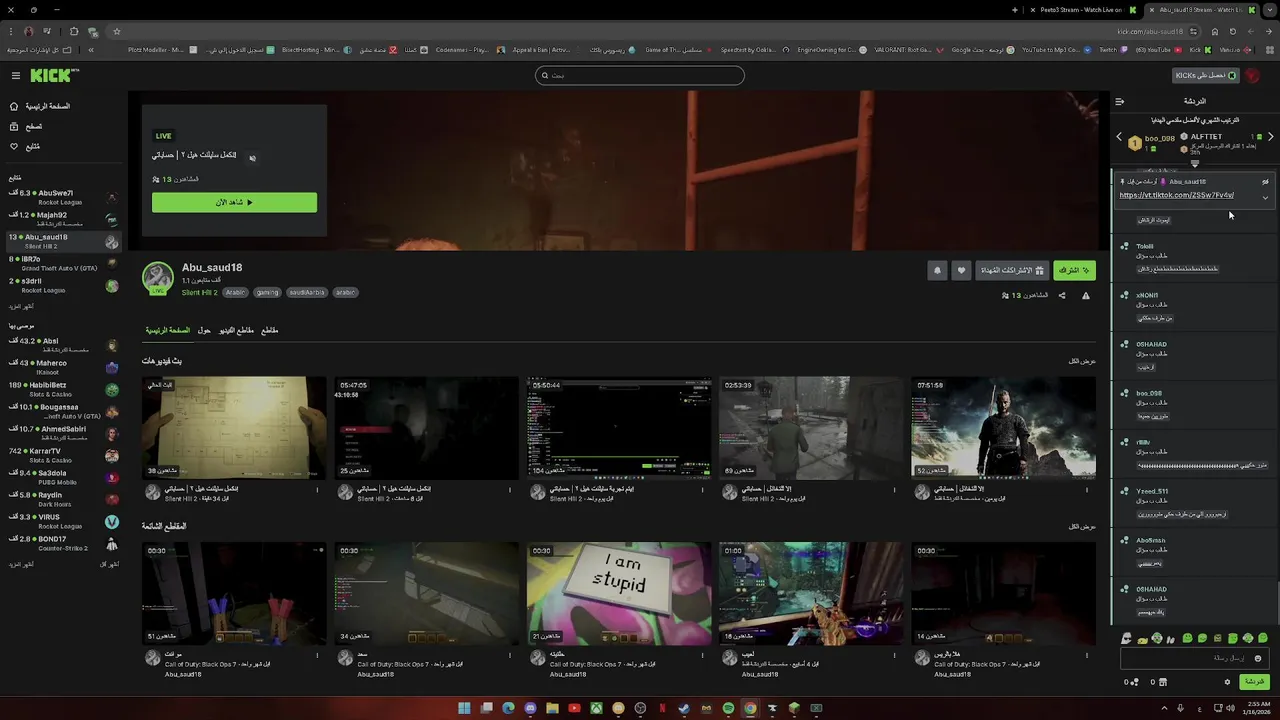Expand the leaderboard with the down arrow handle

pyautogui.click(x=1194, y=163)
